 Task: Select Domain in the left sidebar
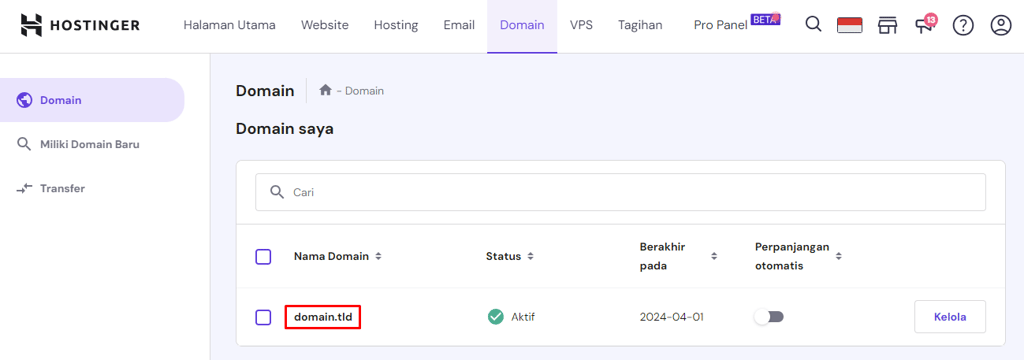coord(92,100)
